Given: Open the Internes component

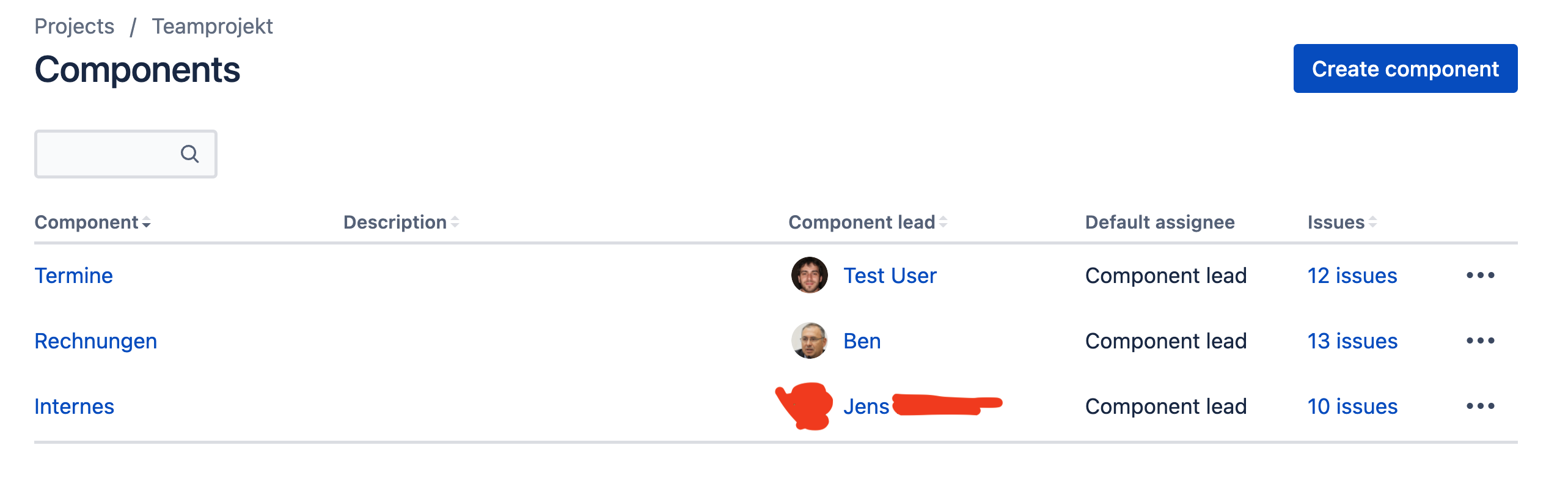Looking at the screenshot, I should (x=75, y=406).
